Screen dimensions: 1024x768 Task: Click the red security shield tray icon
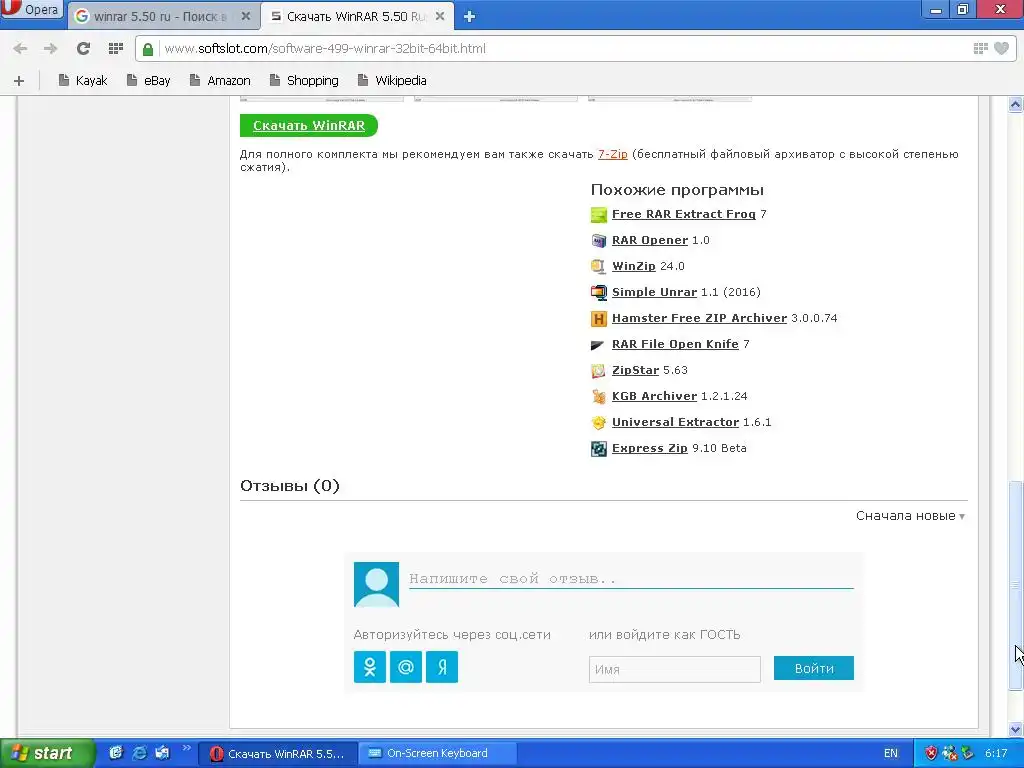click(x=931, y=754)
